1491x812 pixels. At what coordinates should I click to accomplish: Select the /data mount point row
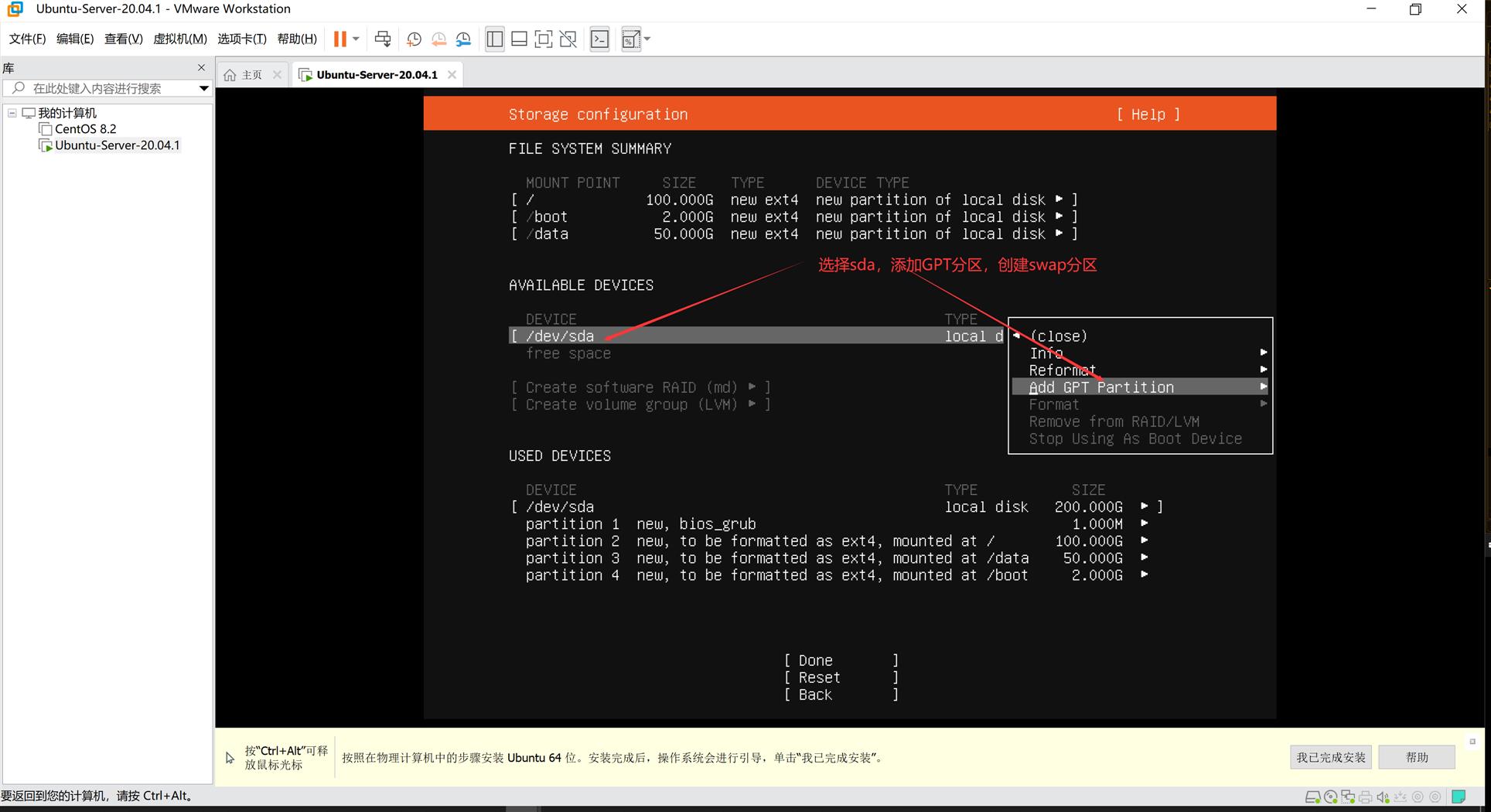[793, 234]
